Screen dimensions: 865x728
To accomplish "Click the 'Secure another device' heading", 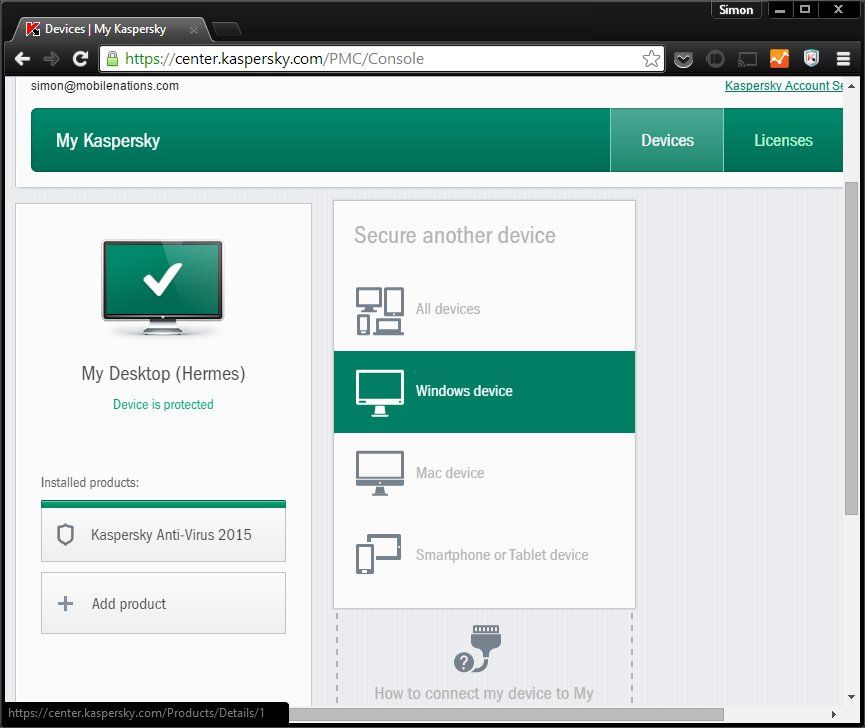I will click(x=455, y=235).
